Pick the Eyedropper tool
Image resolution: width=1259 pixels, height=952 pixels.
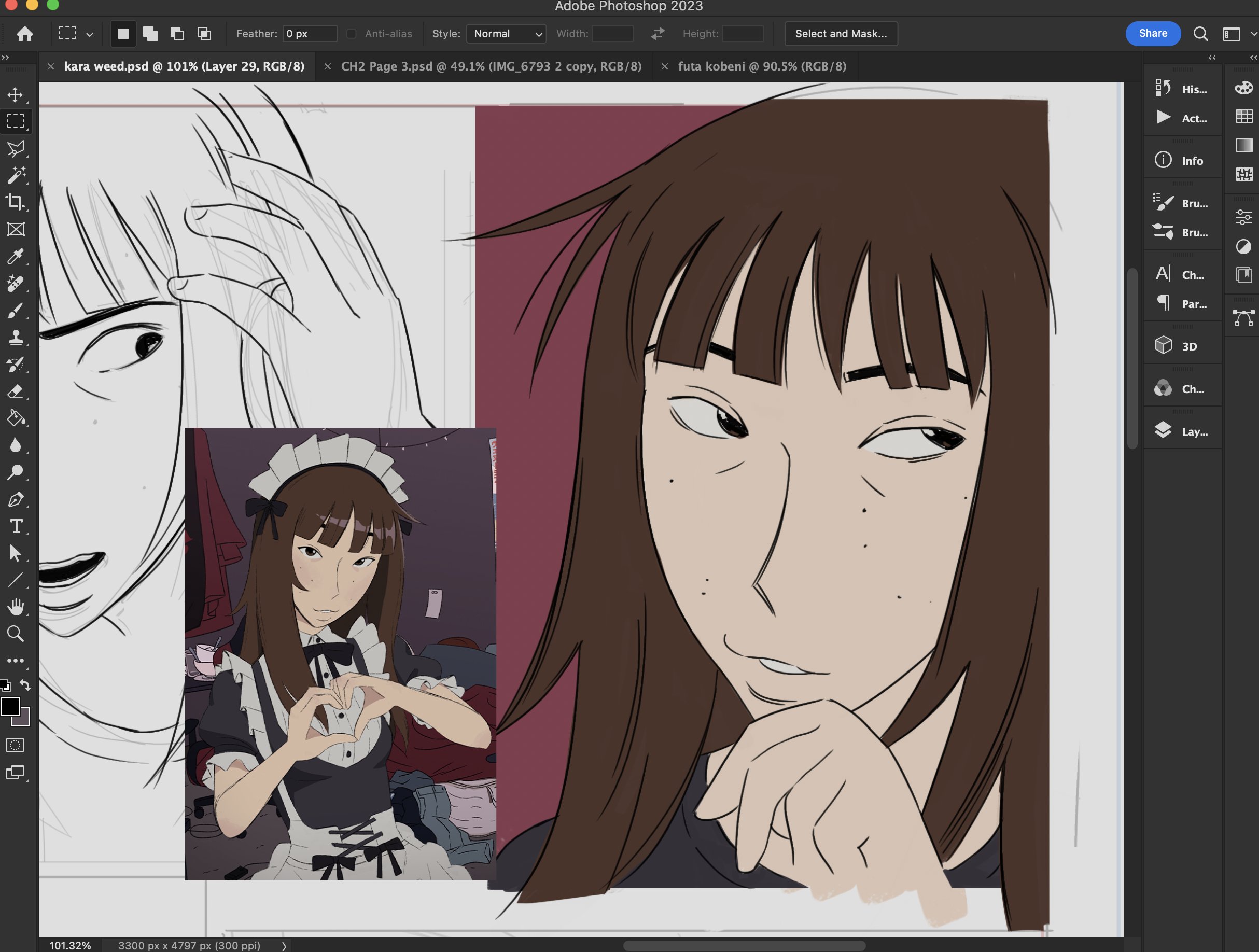click(x=16, y=257)
